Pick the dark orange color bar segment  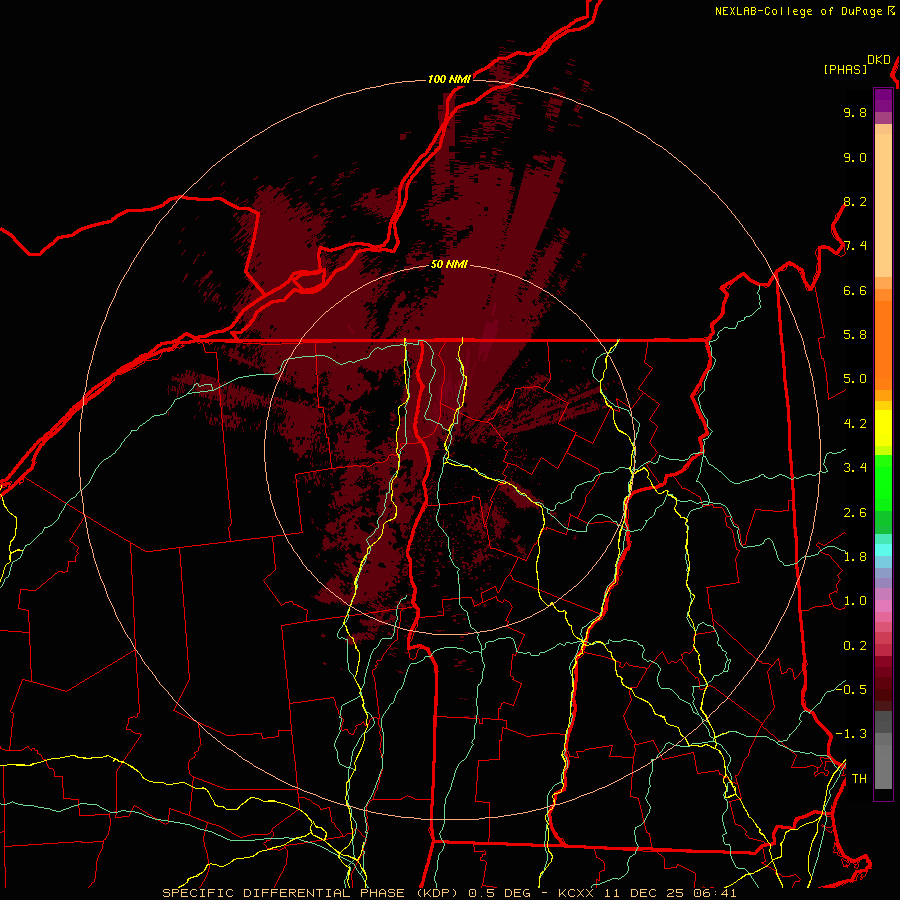pos(883,345)
